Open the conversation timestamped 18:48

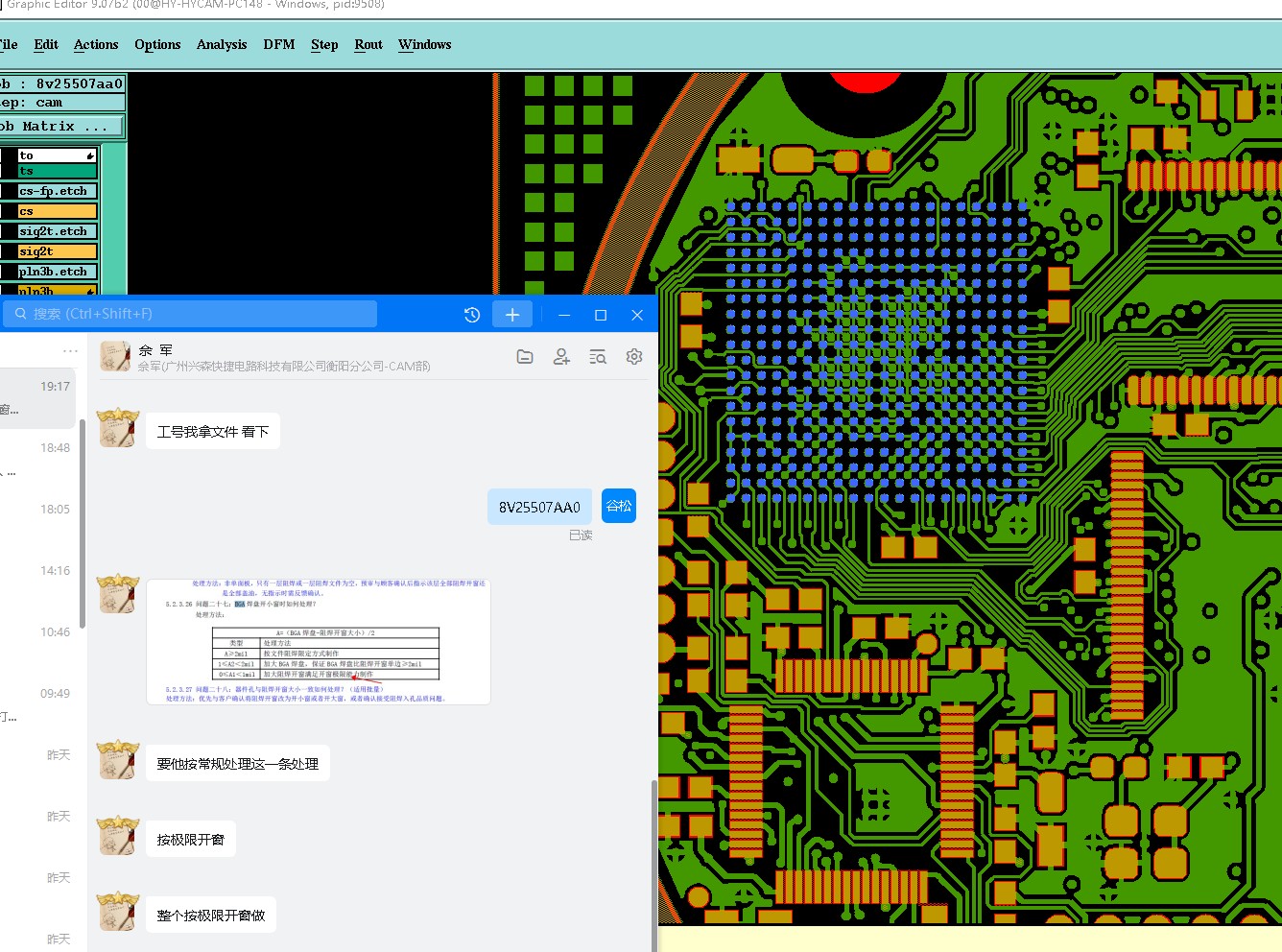tap(37, 460)
